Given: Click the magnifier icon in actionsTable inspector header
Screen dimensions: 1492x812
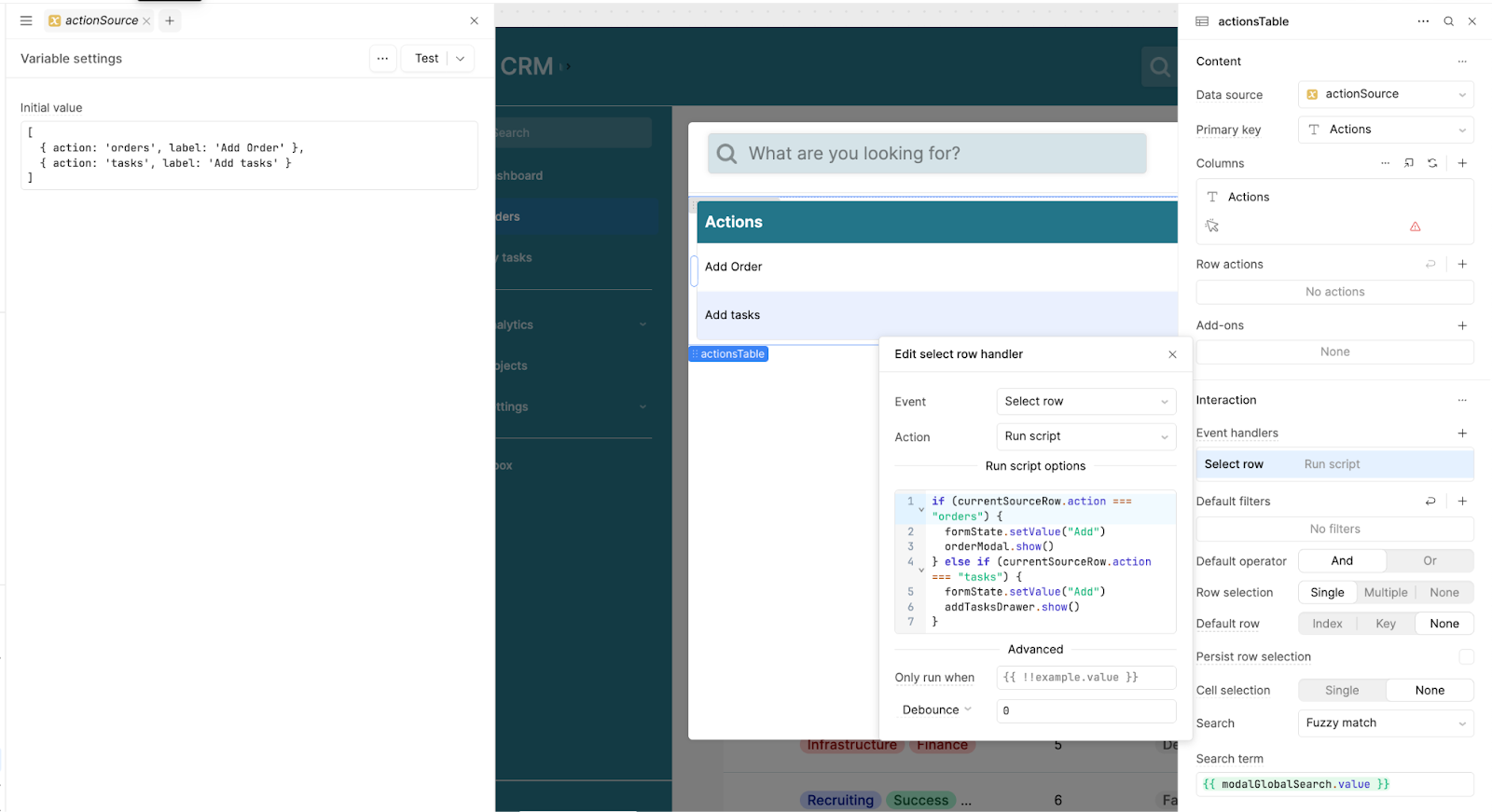Looking at the screenshot, I should pos(1448,21).
